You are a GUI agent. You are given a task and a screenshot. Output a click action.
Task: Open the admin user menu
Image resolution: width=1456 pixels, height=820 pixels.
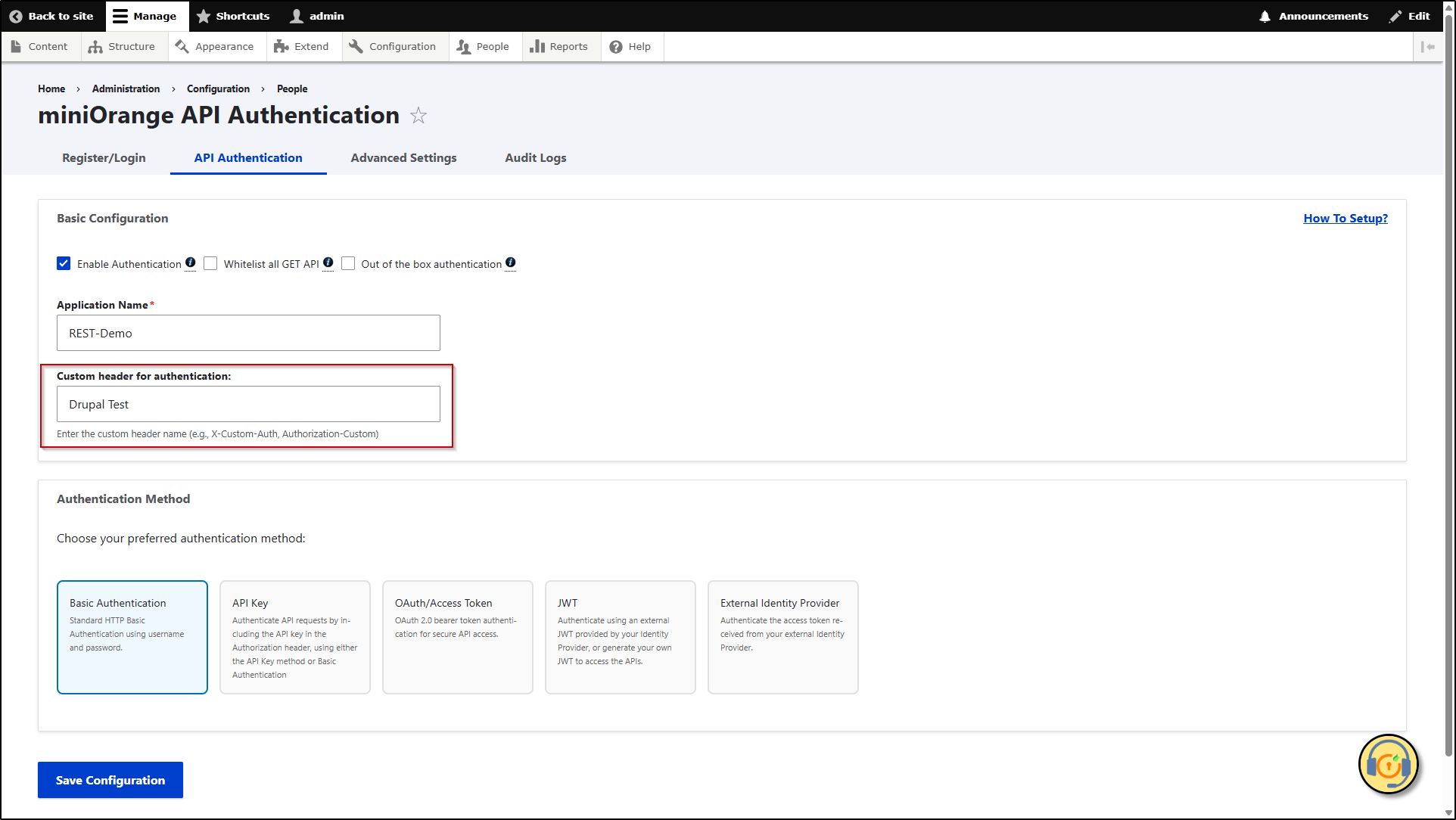318,16
